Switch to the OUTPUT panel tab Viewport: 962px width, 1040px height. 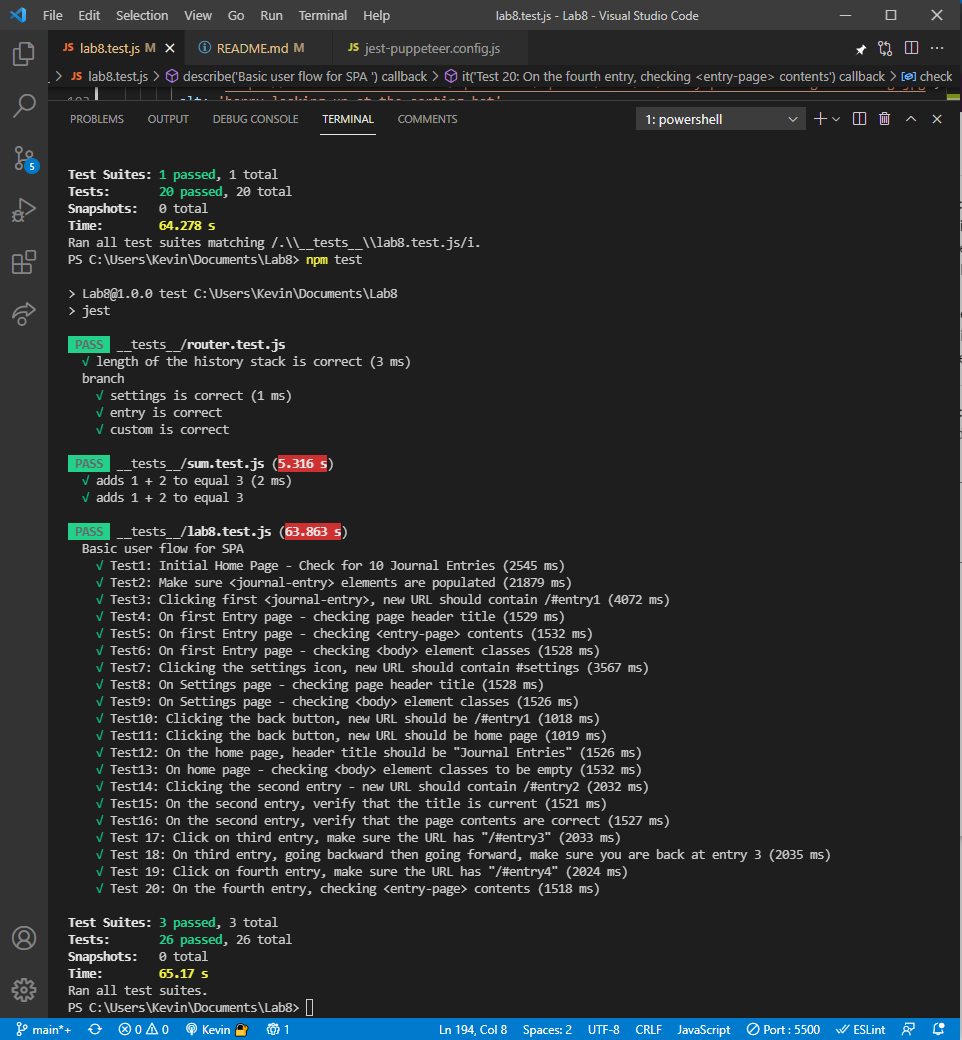click(168, 119)
